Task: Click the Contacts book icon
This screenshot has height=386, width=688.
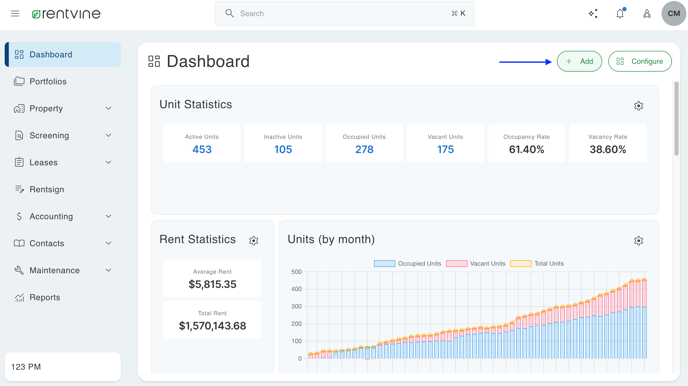Action: (19, 243)
